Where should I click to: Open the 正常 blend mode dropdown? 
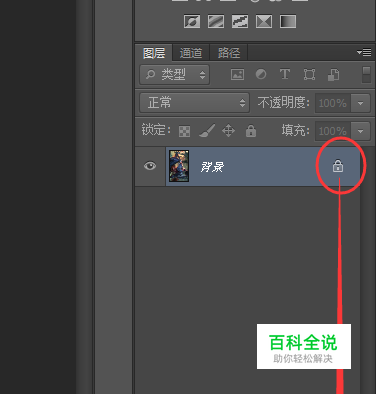point(195,102)
